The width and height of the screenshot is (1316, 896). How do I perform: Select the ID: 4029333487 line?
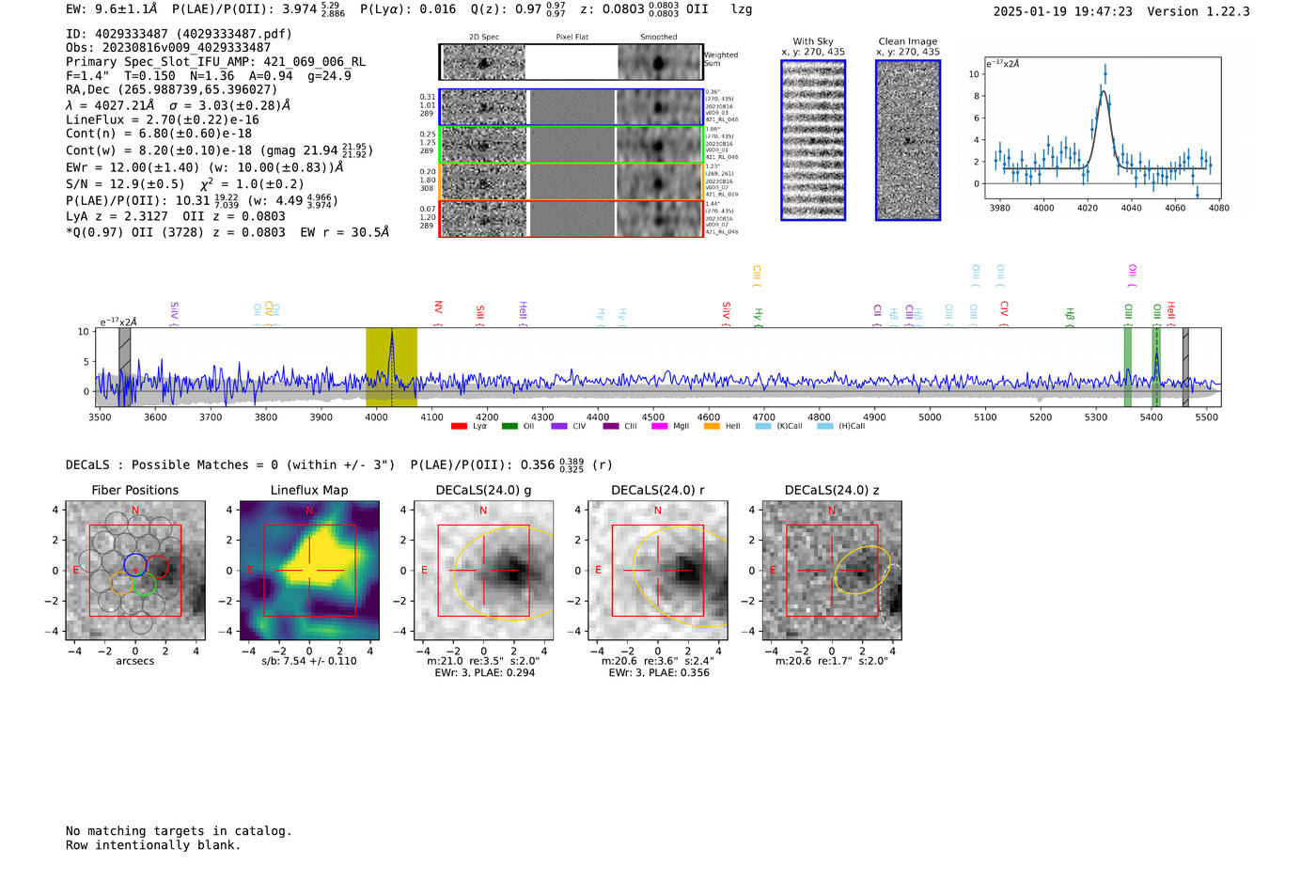pos(179,34)
